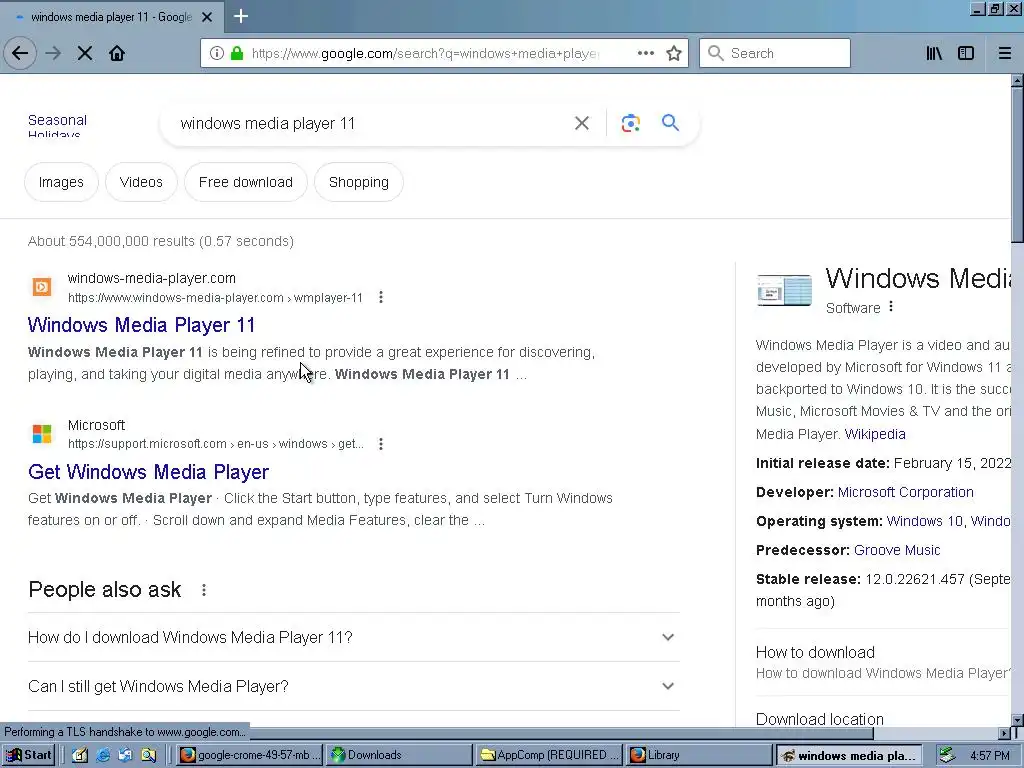The width and height of the screenshot is (1024, 768).
Task: Open Groove Music predecessor link
Action: [897, 550]
